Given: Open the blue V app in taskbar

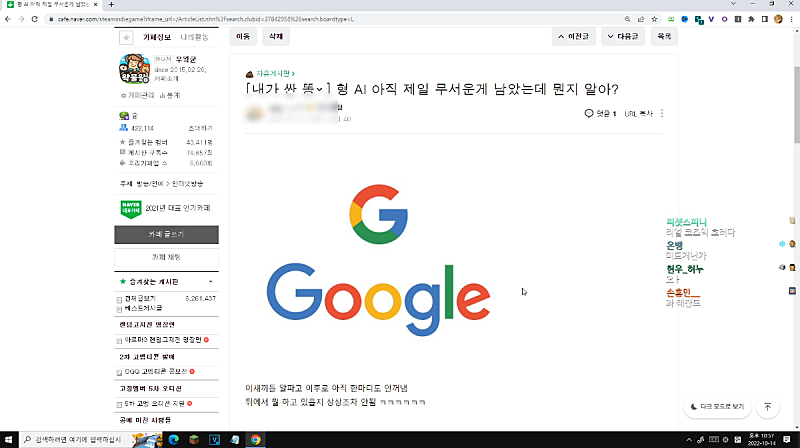Looking at the screenshot, I should tap(214, 439).
